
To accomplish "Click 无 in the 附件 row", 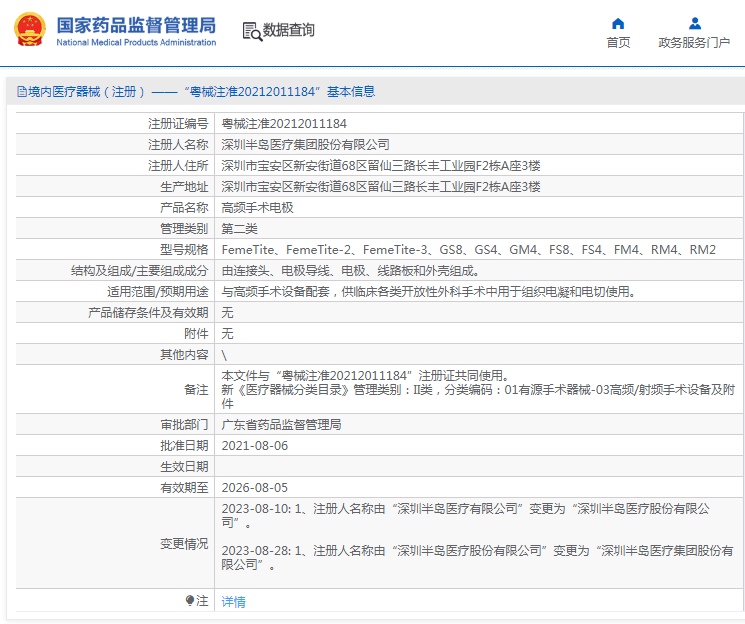I will [x=228, y=333].
